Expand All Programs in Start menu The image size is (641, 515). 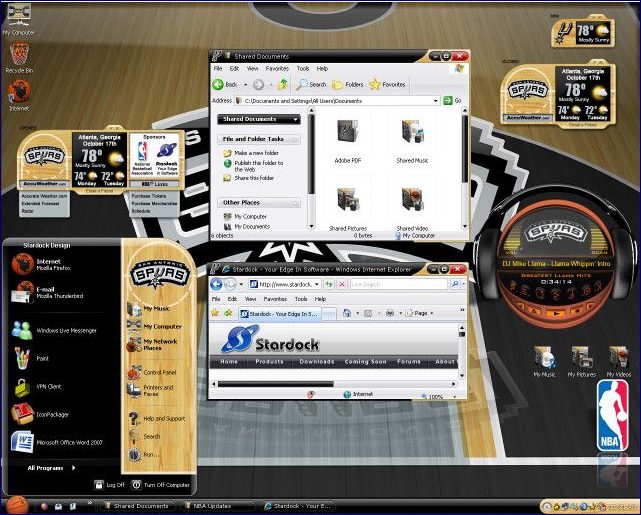[x=51, y=468]
